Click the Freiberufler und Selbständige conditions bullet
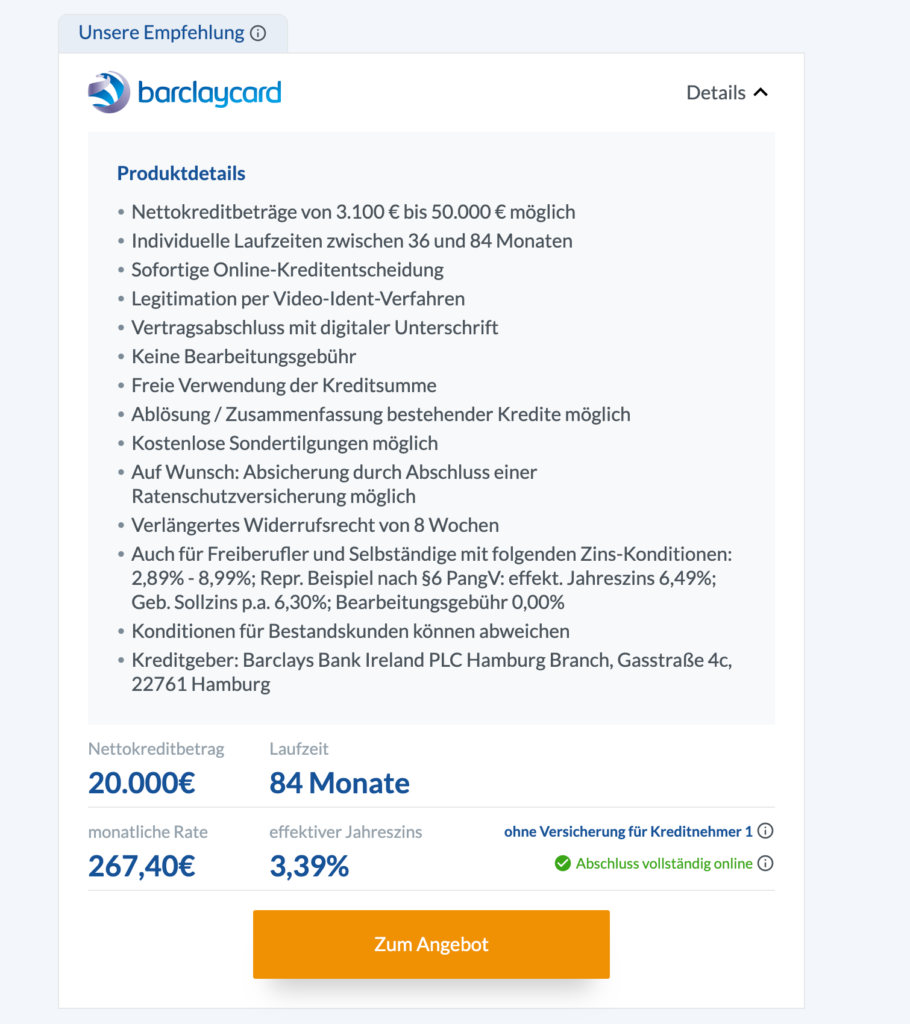Screen dimensions: 910x1024 [x=432, y=578]
